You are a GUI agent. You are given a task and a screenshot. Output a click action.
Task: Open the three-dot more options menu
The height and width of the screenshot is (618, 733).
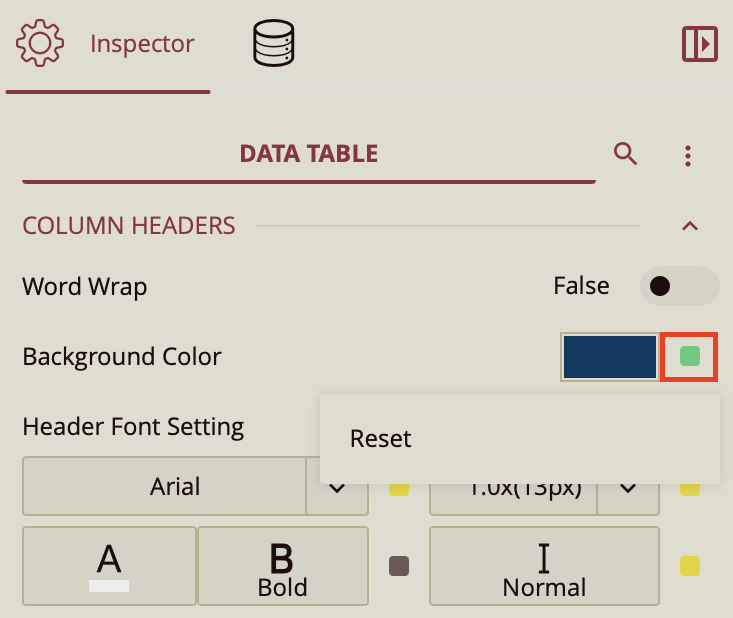coord(688,156)
